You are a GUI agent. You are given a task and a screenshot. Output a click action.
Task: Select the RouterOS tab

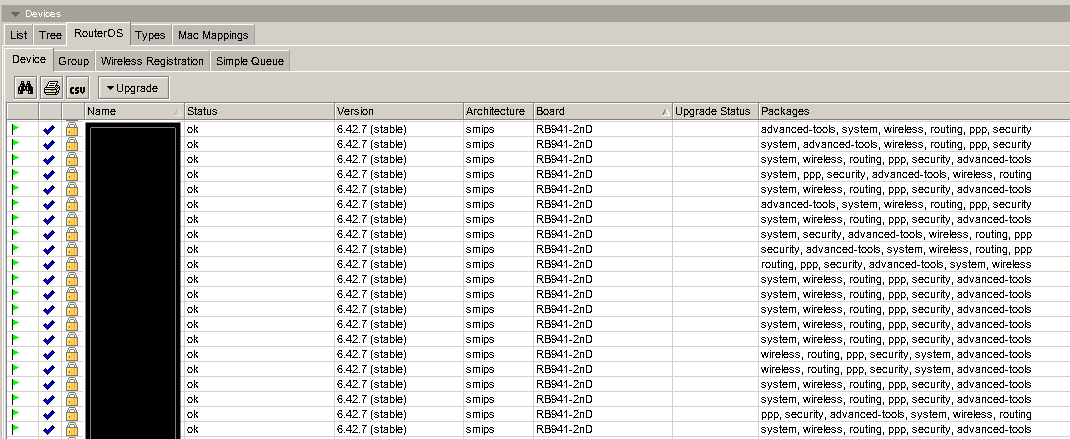tap(99, 33)
